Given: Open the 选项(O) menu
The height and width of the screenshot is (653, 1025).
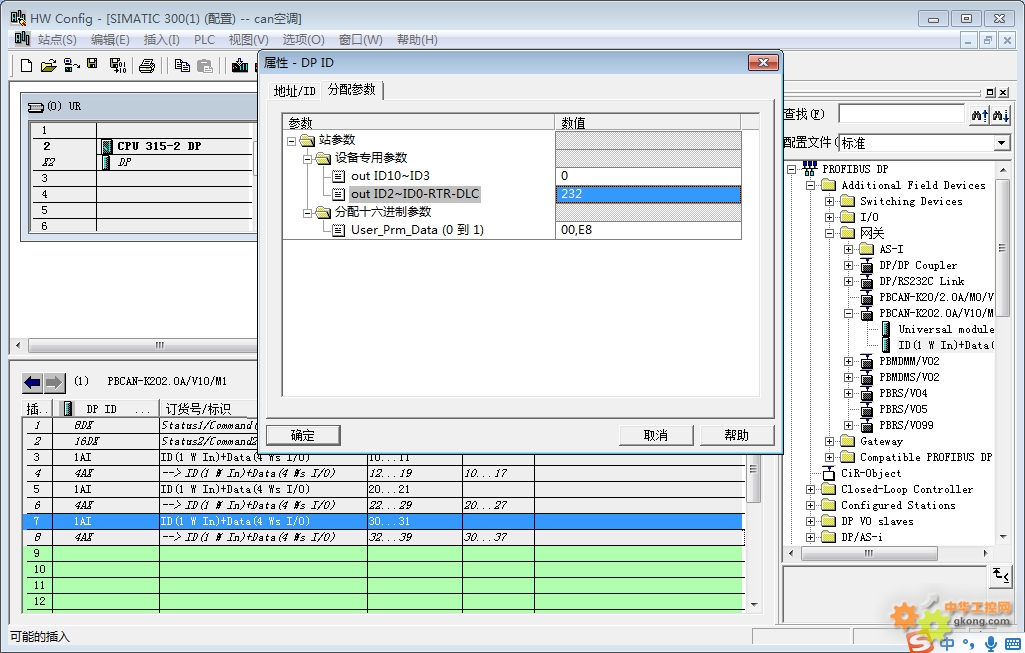Looking at the screenshot, I should (x=303, y=40).
